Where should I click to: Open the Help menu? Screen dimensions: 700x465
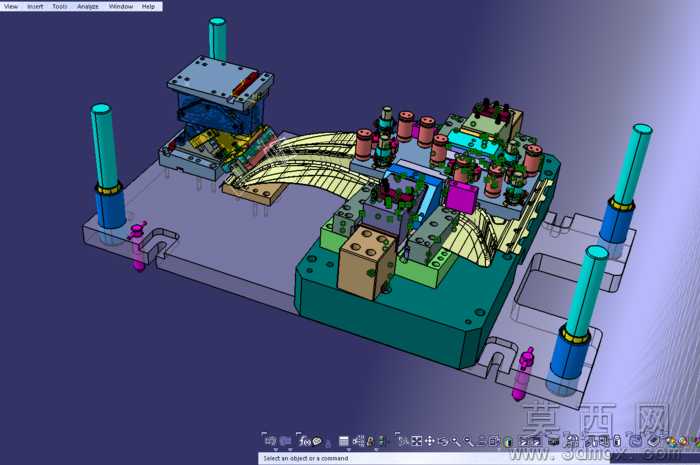click(148, 6)
